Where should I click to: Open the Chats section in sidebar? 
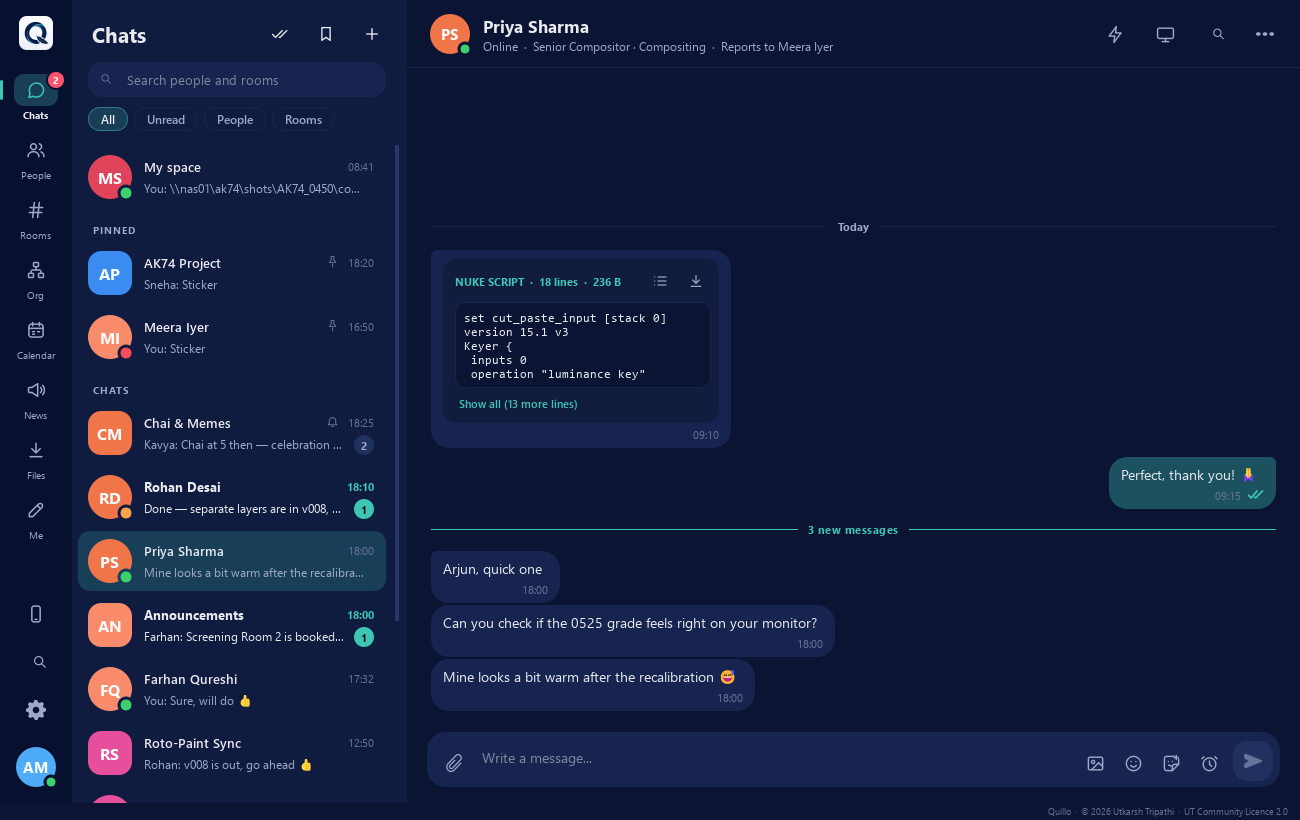(x=36, y=98)
